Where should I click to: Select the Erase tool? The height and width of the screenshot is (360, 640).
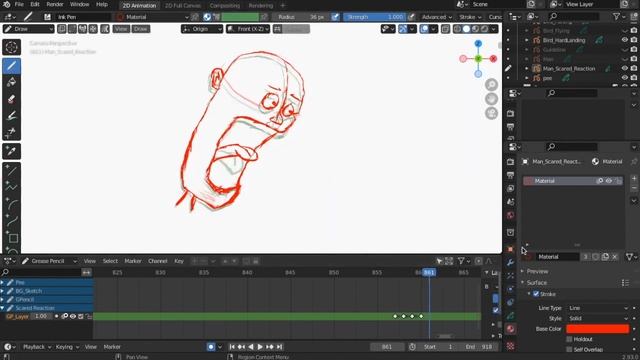11,99
